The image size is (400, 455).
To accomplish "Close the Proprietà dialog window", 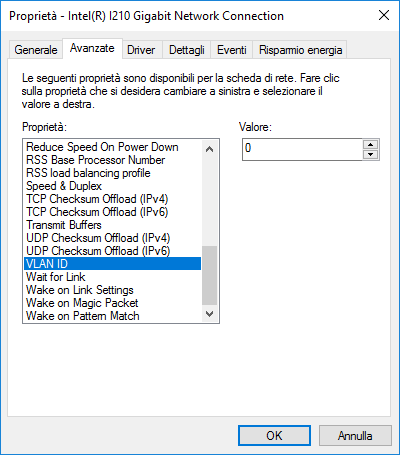I will pyautogui.click(x=384, y=15).
